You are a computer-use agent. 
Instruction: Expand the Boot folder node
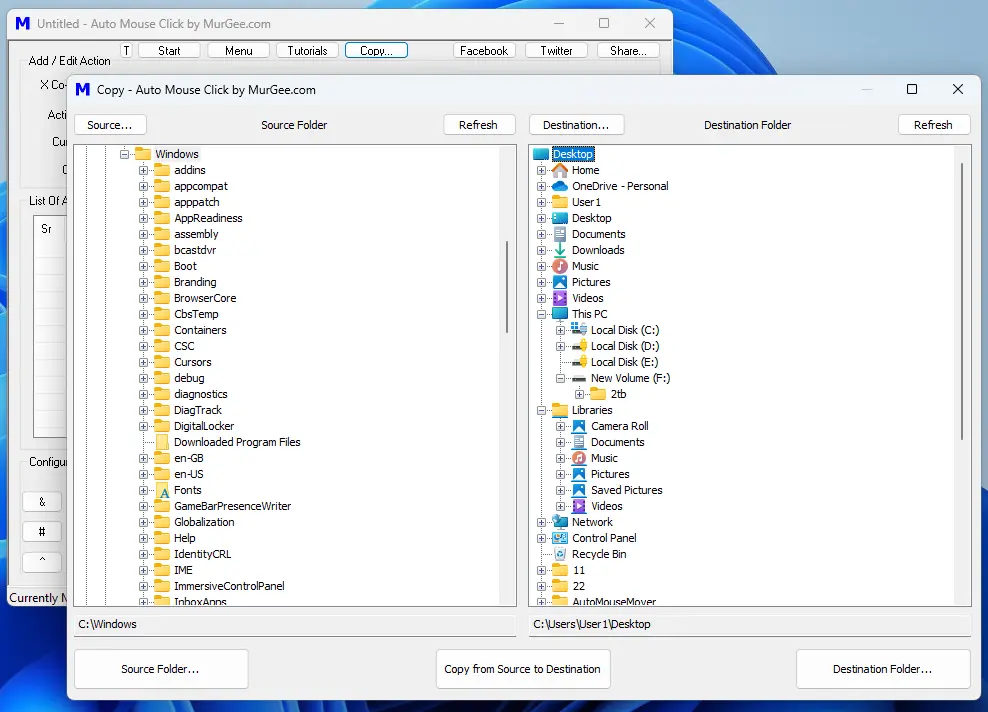(x=144, y=266)
